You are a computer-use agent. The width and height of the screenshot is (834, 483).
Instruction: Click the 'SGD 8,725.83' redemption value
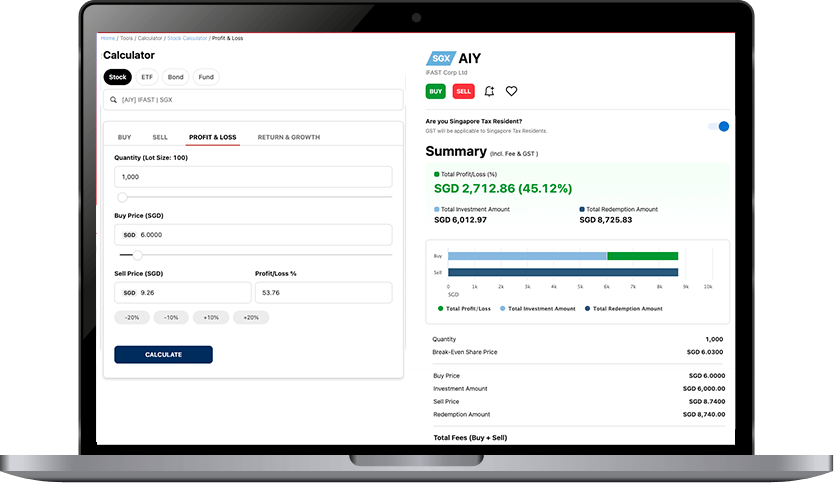pos(606,220)
